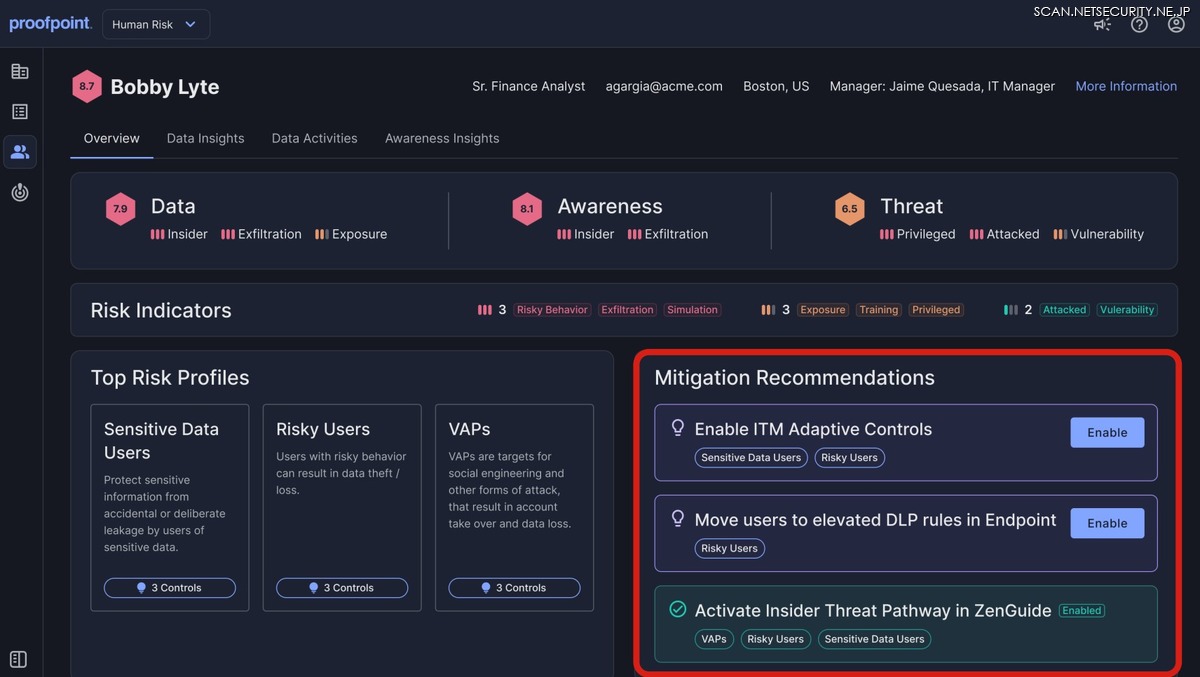This screenshot has height=677, width=1200.
Task: Click the help question mark icon
Action: pyautogui.click(x=1139, y=24)
